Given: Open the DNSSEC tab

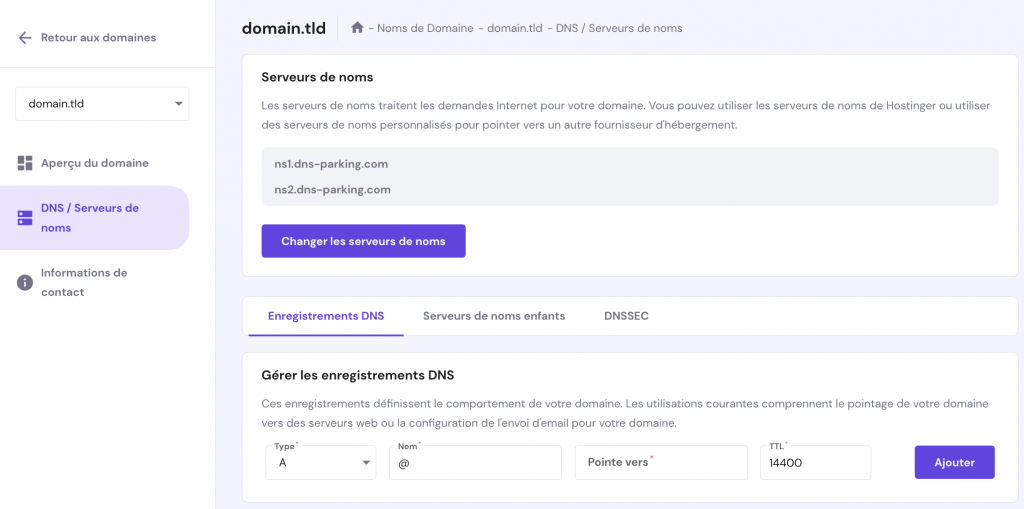Looking at the screenshot, I should 626,316.
